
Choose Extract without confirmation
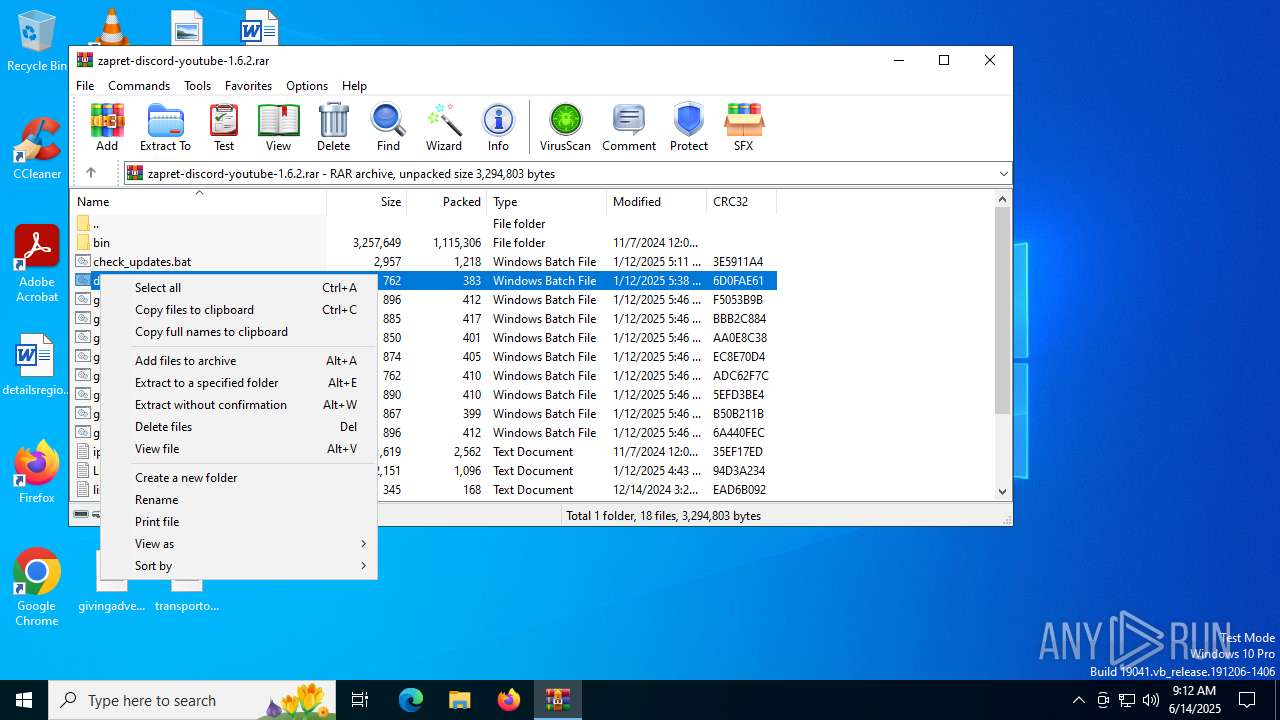[239, 405]
